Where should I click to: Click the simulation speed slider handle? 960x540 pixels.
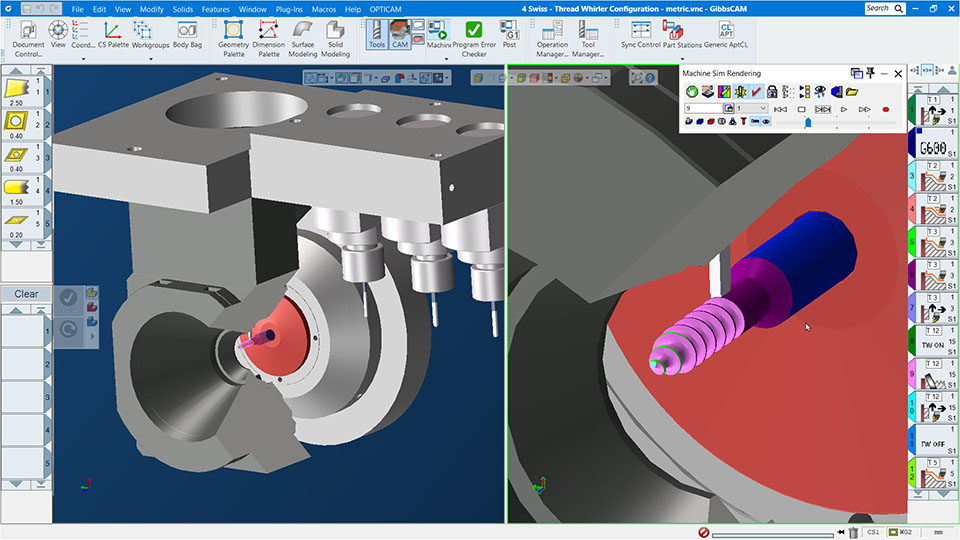click(x=808, y=122)
